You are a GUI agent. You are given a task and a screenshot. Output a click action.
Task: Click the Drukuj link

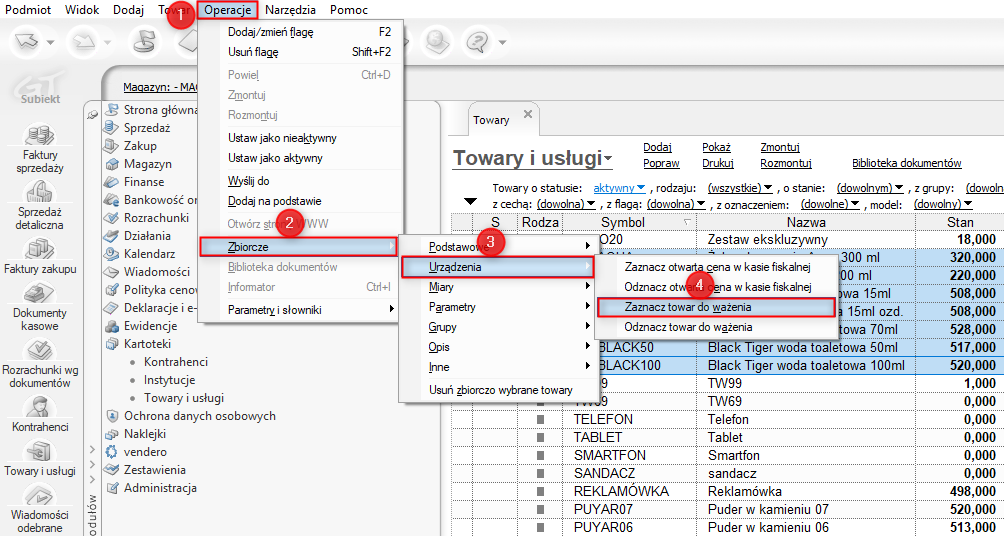pos(717,163)
